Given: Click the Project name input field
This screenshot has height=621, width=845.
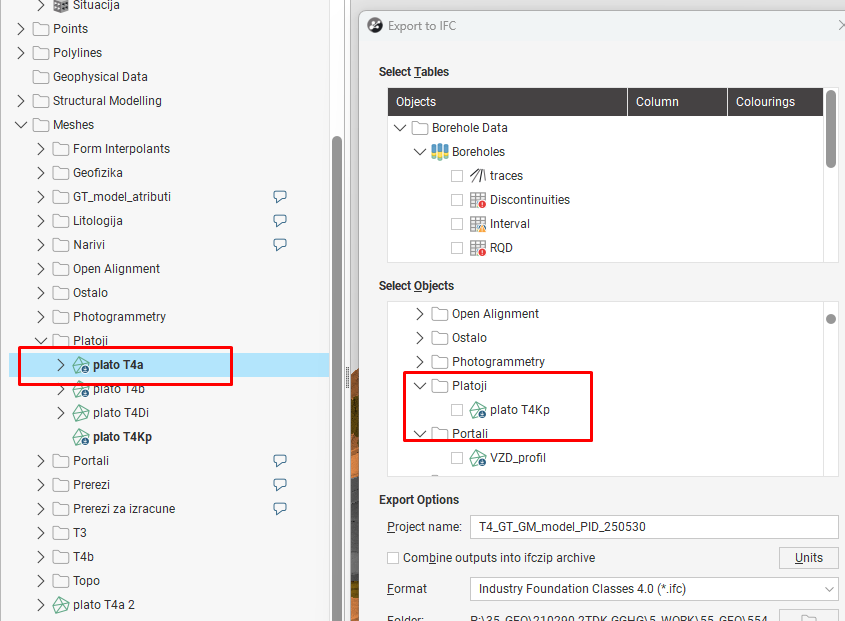Looking at the screenshot, I should click(654, 527).
